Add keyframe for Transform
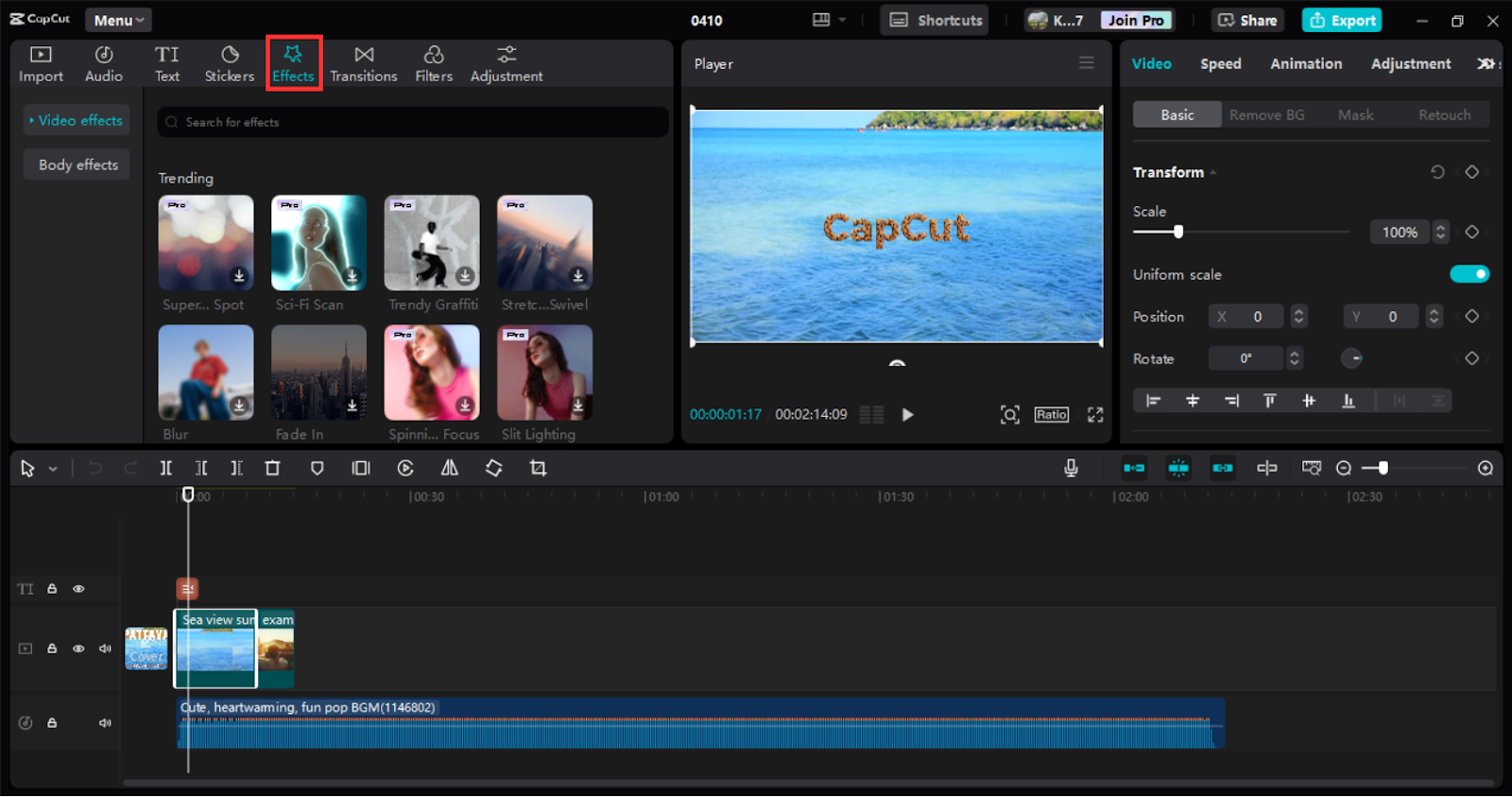 [x=1471, y=171]
